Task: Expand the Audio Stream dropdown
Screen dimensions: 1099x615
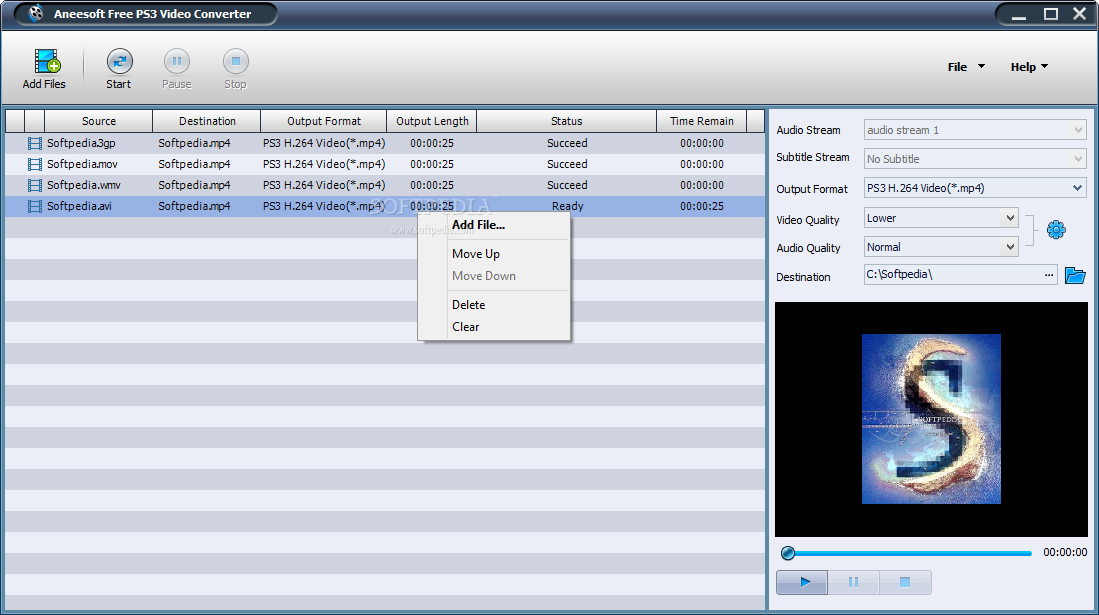Action: 1078,130
